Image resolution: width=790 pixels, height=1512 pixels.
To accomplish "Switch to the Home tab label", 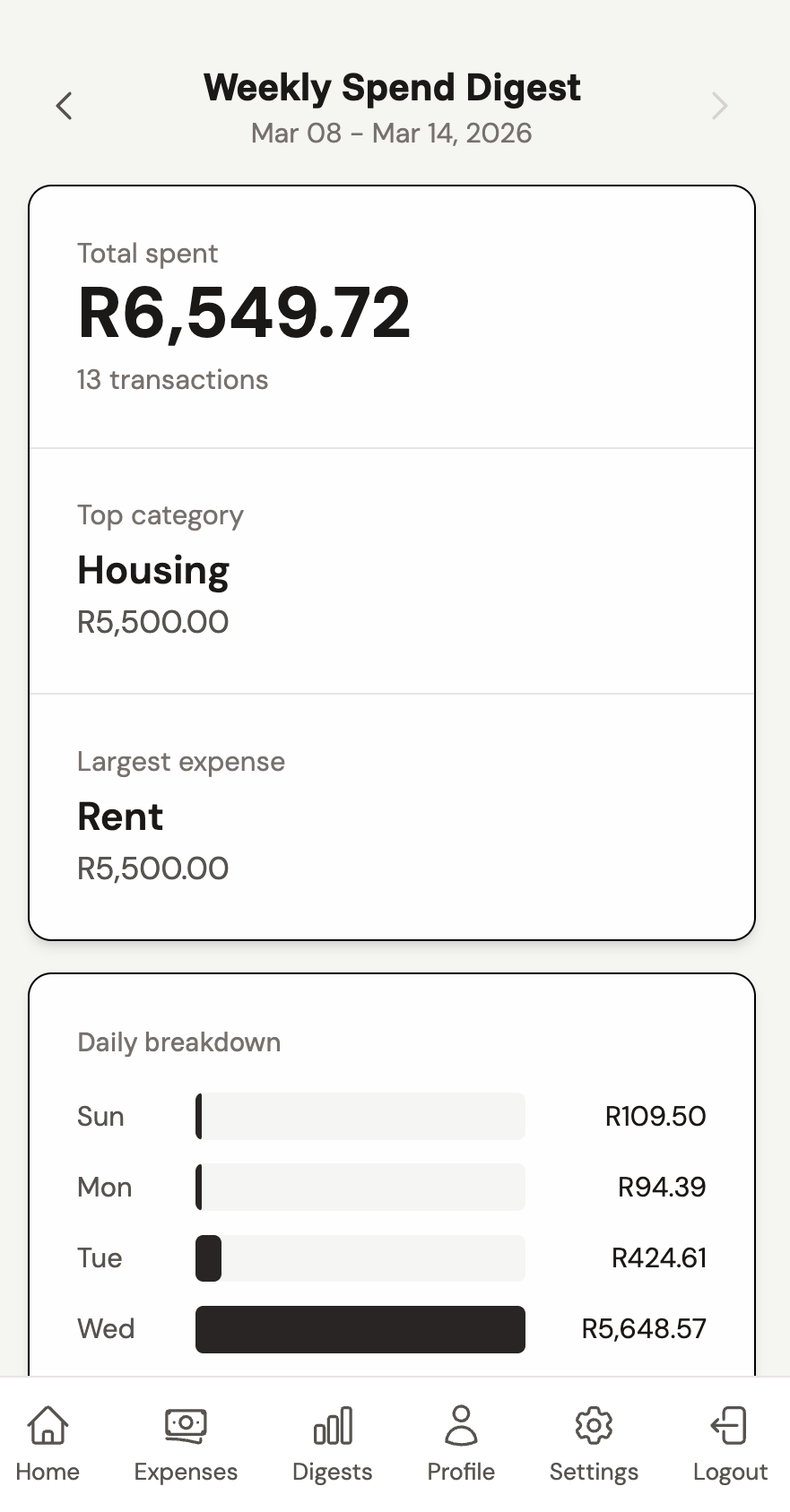I will tap(48, 1472).
